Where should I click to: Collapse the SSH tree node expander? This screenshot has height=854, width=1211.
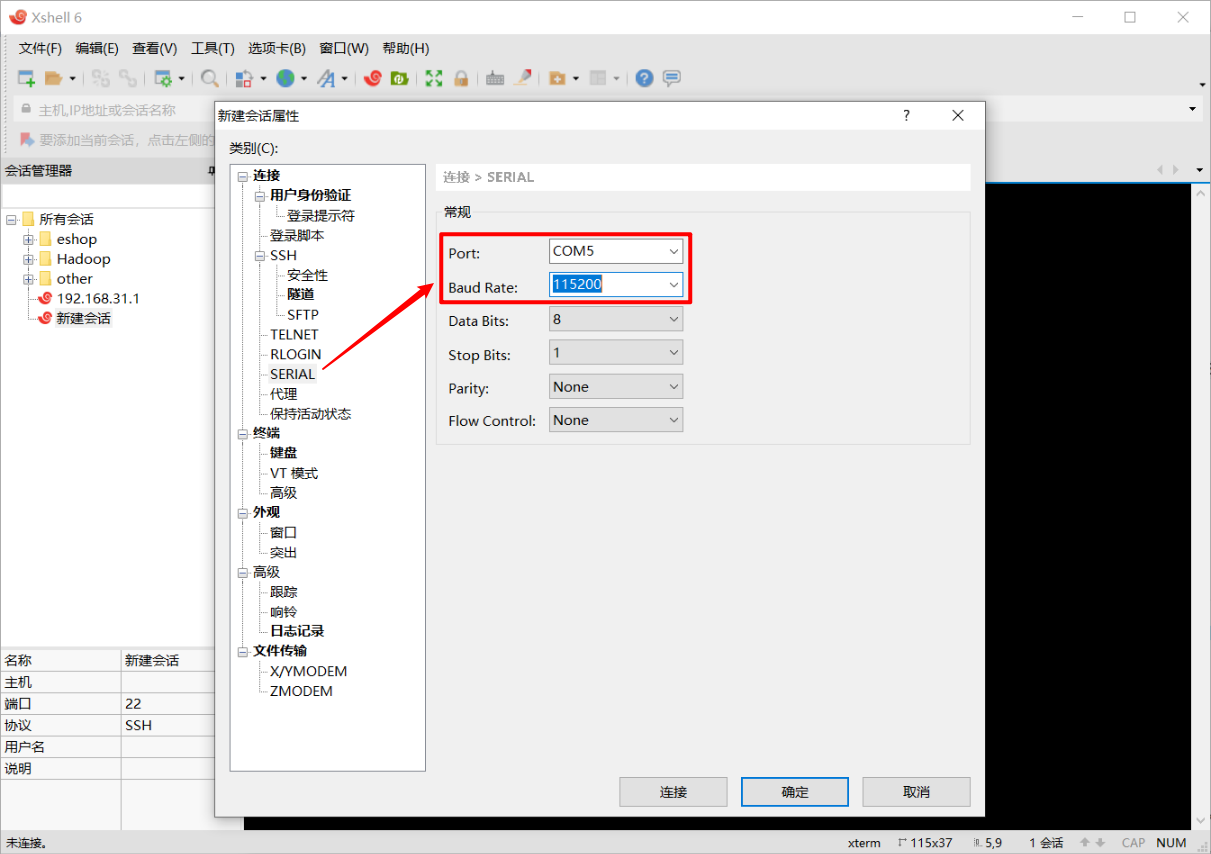260,256
